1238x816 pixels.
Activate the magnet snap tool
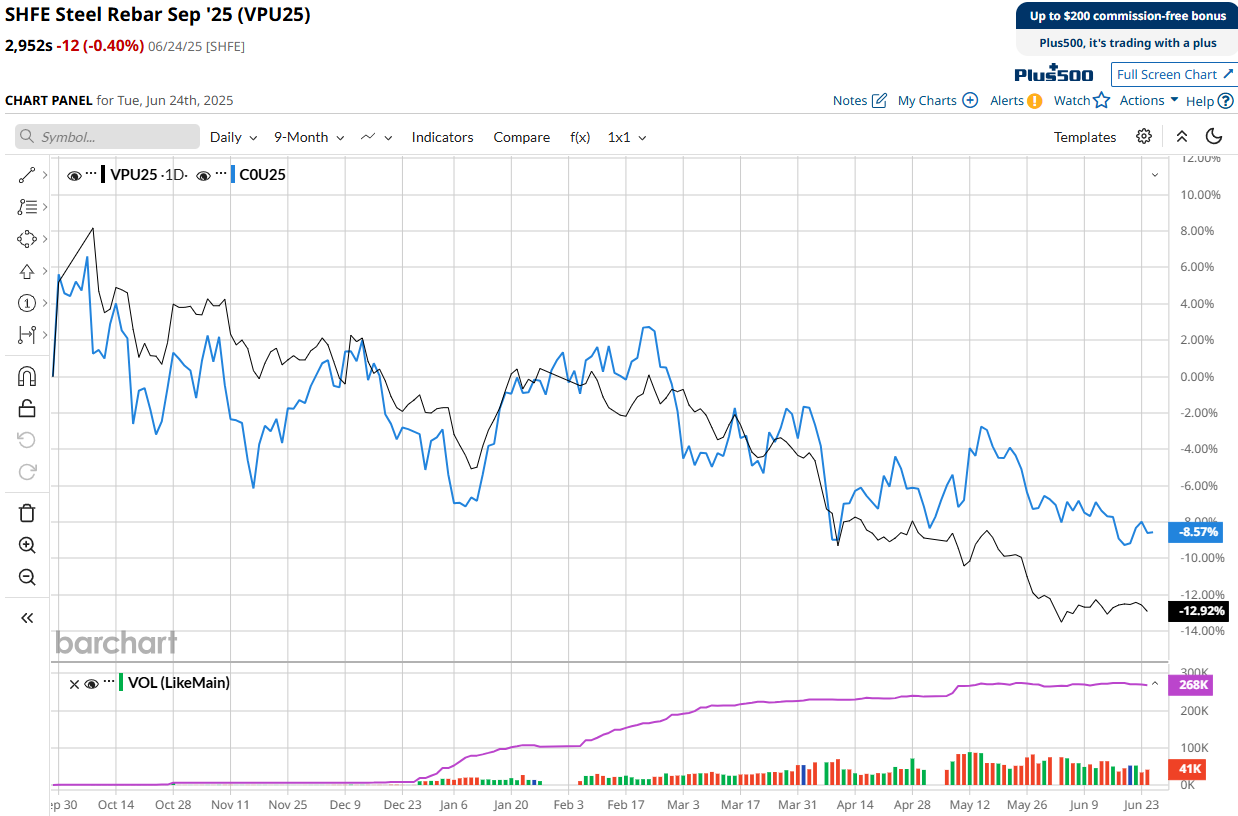[27, 376]
